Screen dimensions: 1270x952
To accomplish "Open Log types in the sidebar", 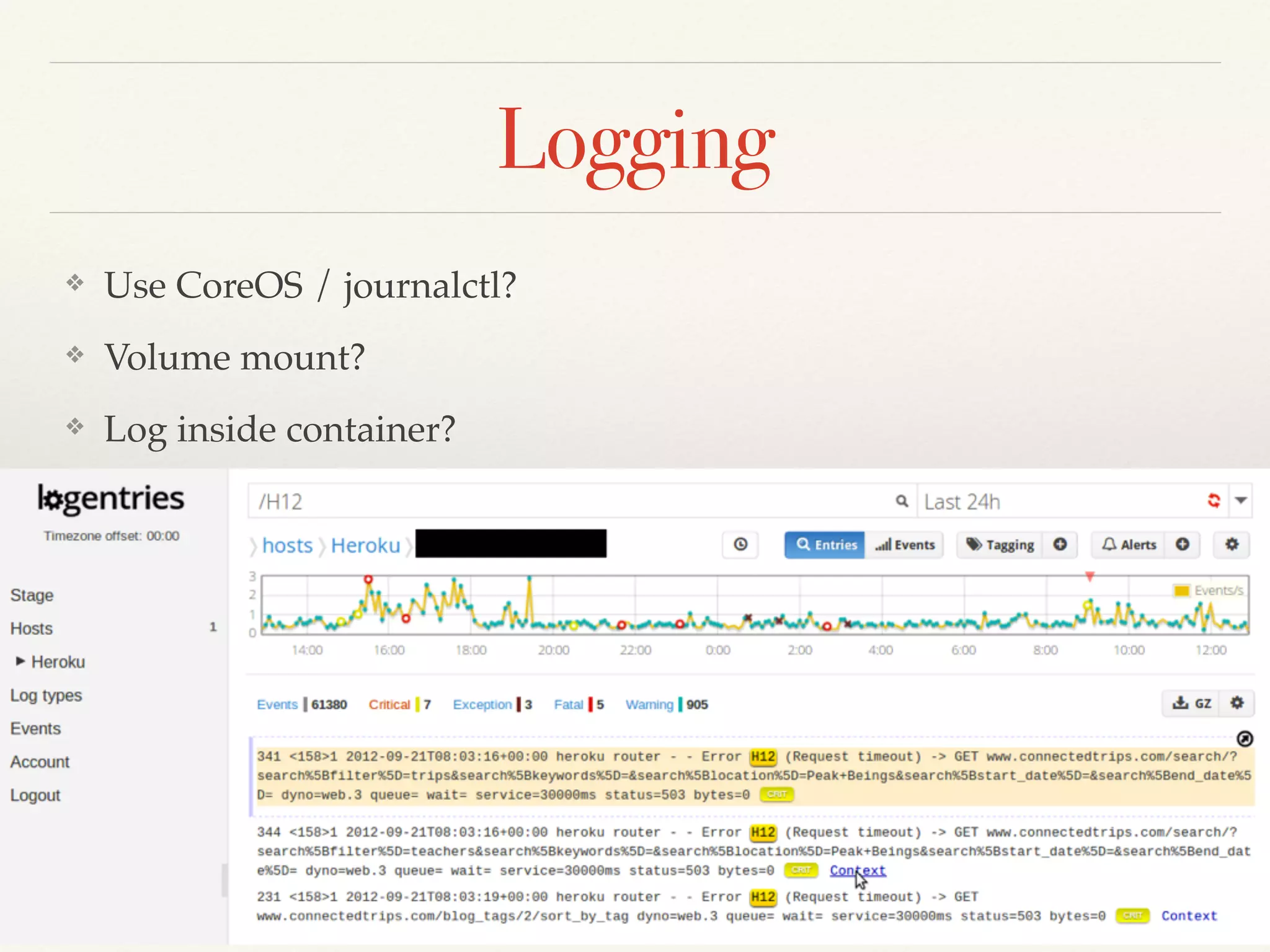I will 46,695.
